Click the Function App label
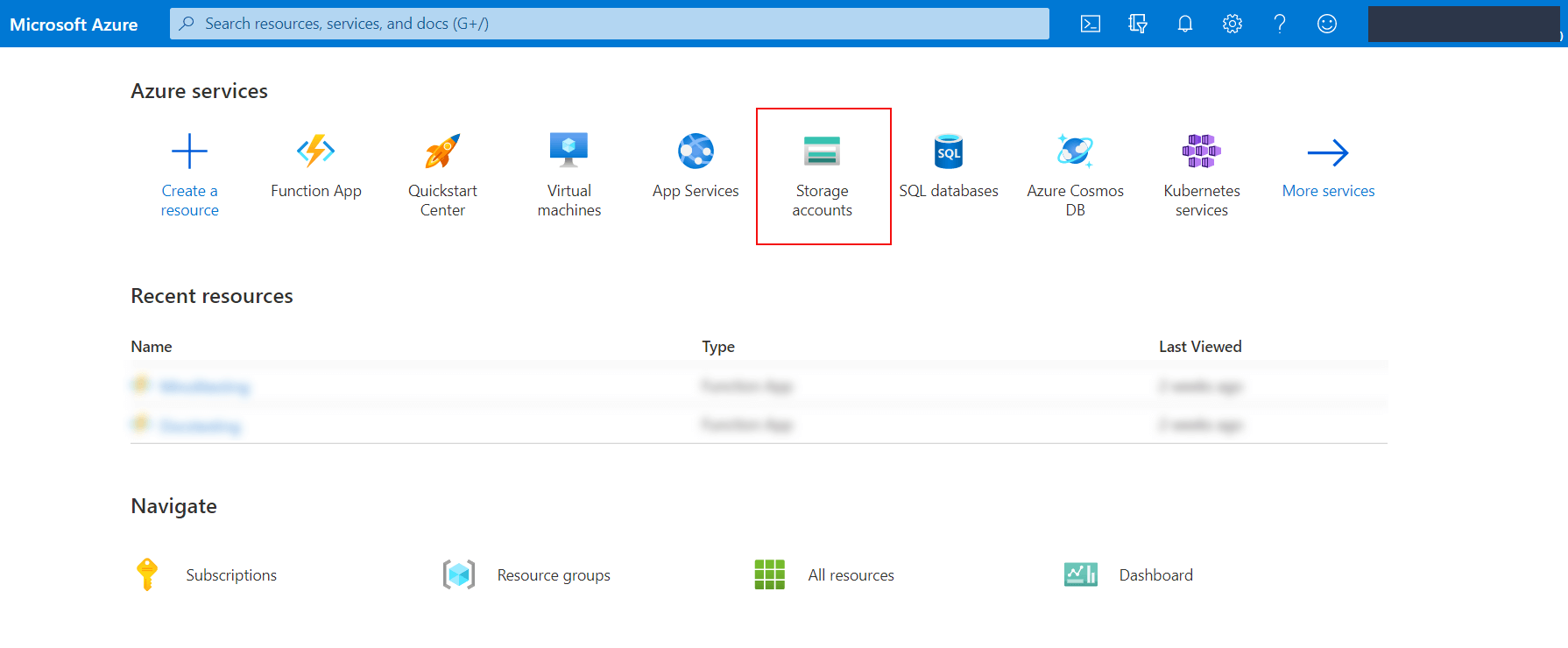Screen dimensions: 1568x648 tap(316, 191)
